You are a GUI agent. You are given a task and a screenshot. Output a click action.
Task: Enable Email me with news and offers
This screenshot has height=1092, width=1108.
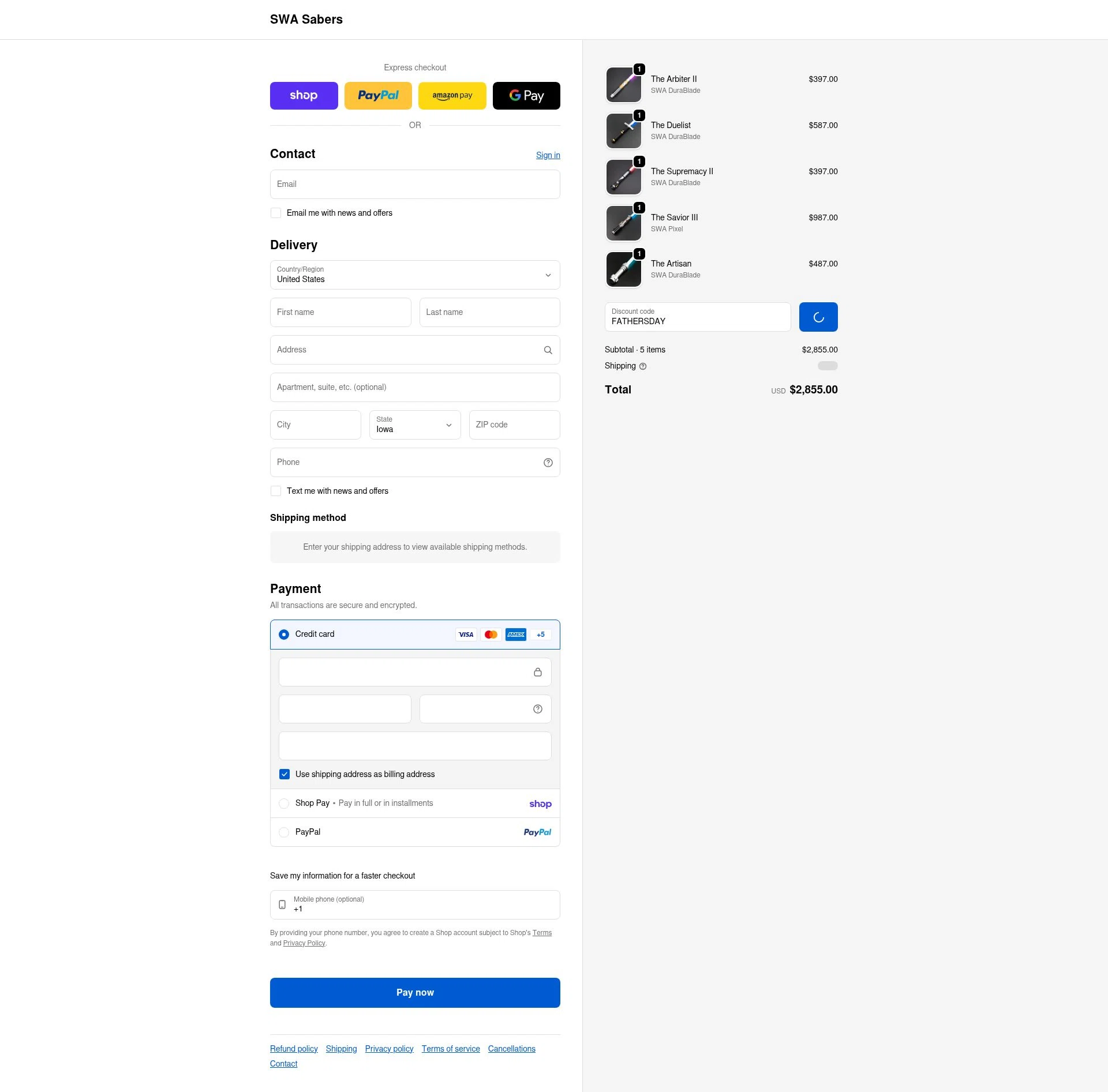(276, 213)
